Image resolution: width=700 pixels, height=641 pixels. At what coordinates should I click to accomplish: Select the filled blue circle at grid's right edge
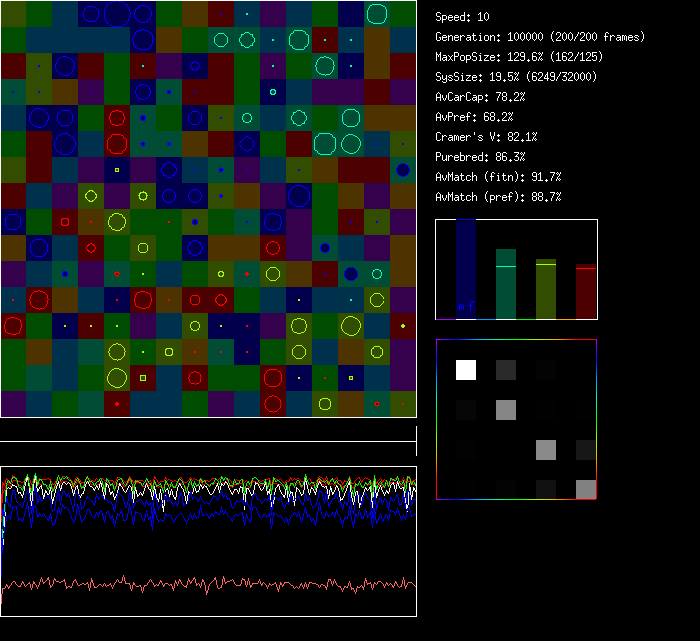point(403,170)
